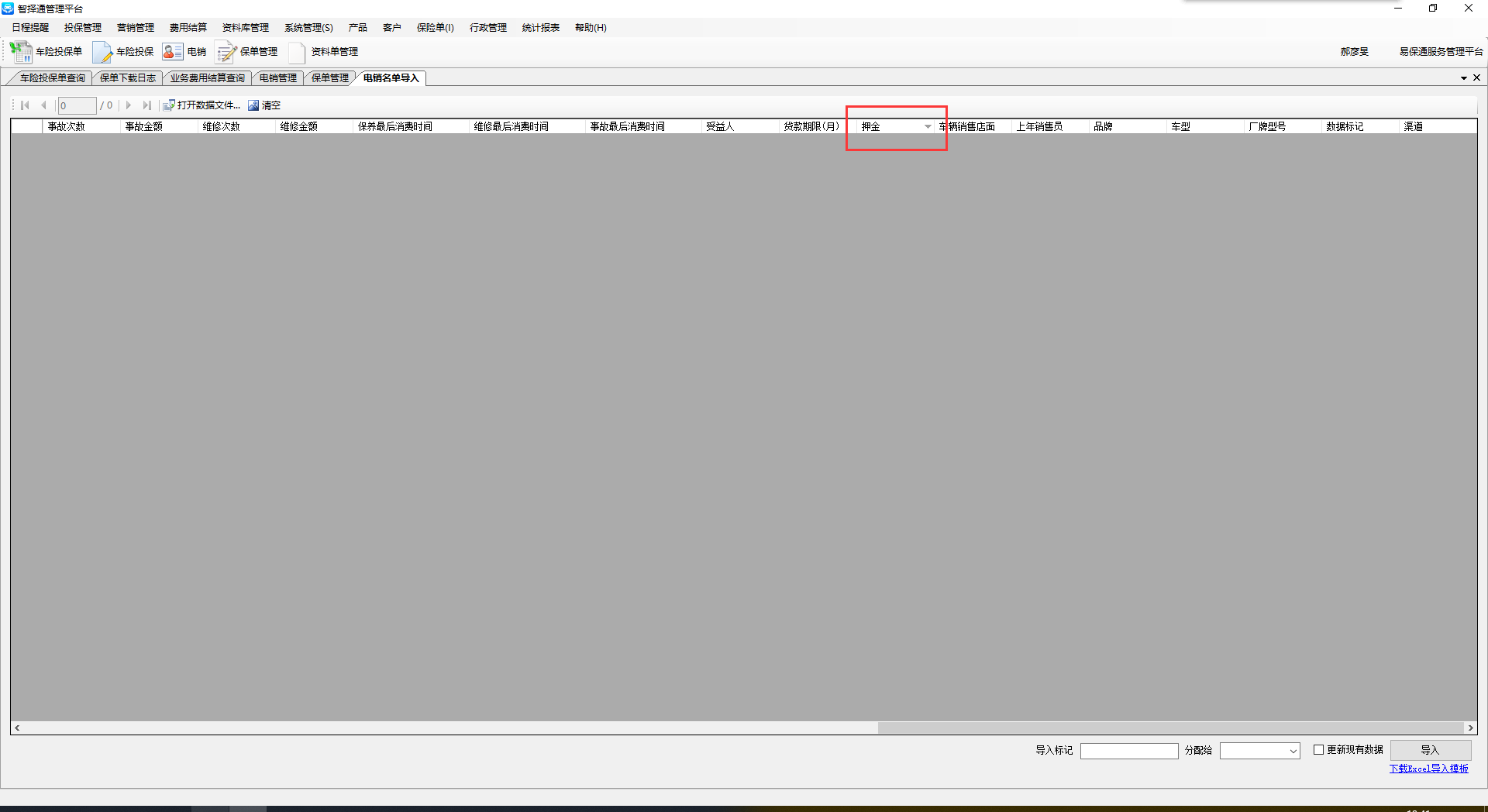Click the 打开数据文件... button label
This screenshot has width=1488, height=812.
[208, 105]
